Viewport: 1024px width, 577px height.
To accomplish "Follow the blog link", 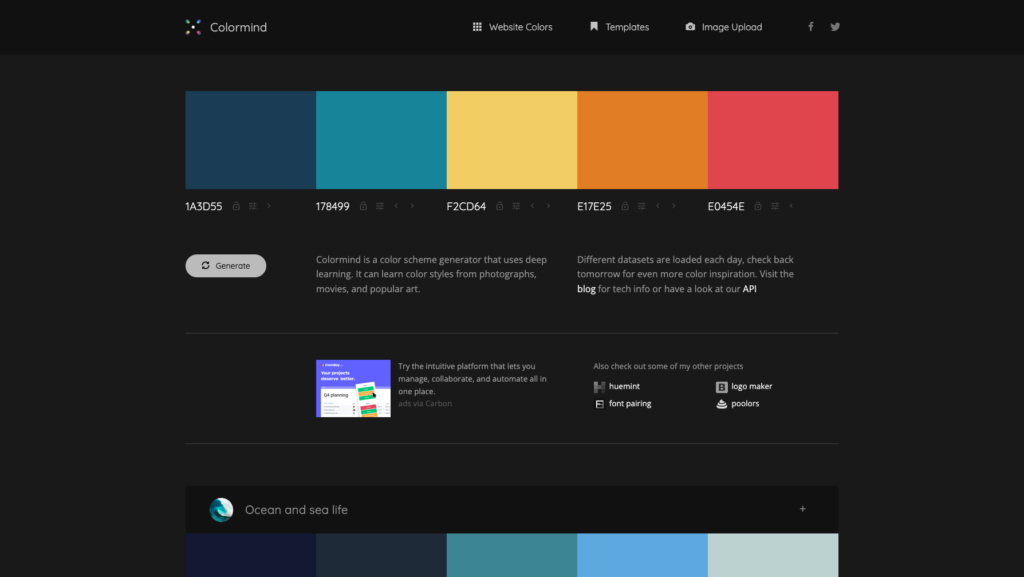I will click(x=586, y=288).
